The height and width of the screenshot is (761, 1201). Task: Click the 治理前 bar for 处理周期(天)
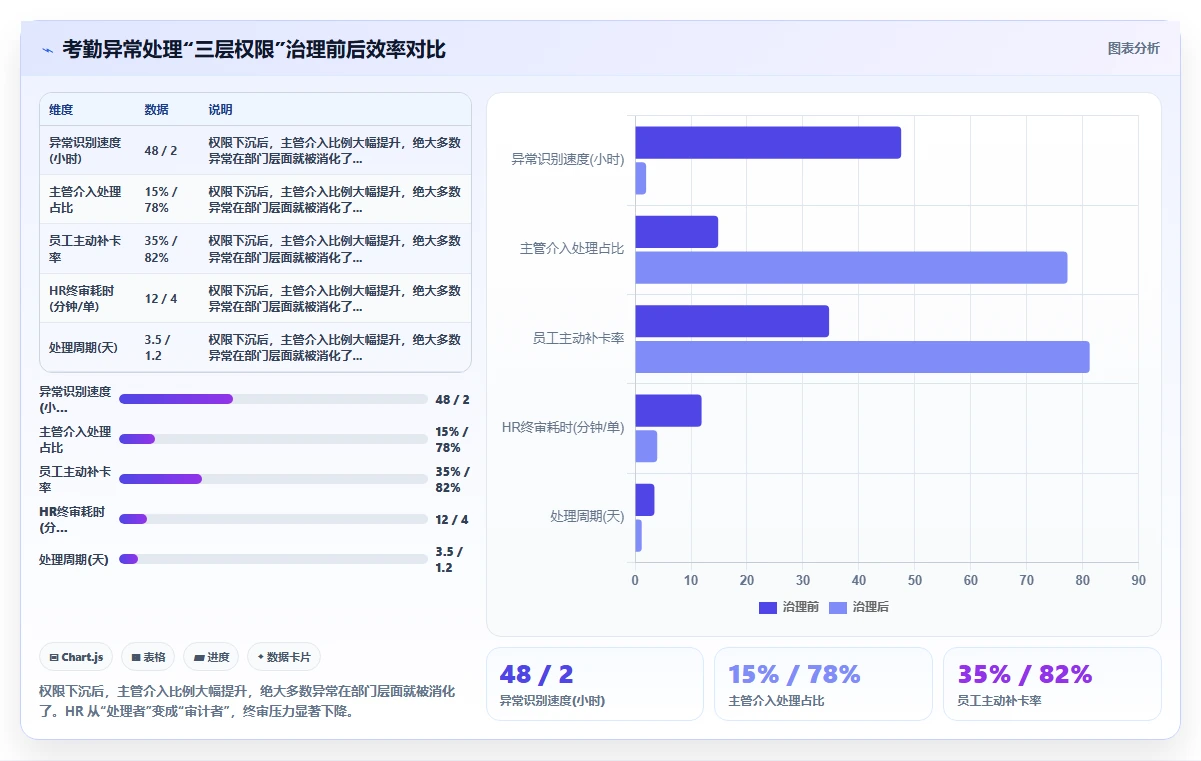point(645,500)
